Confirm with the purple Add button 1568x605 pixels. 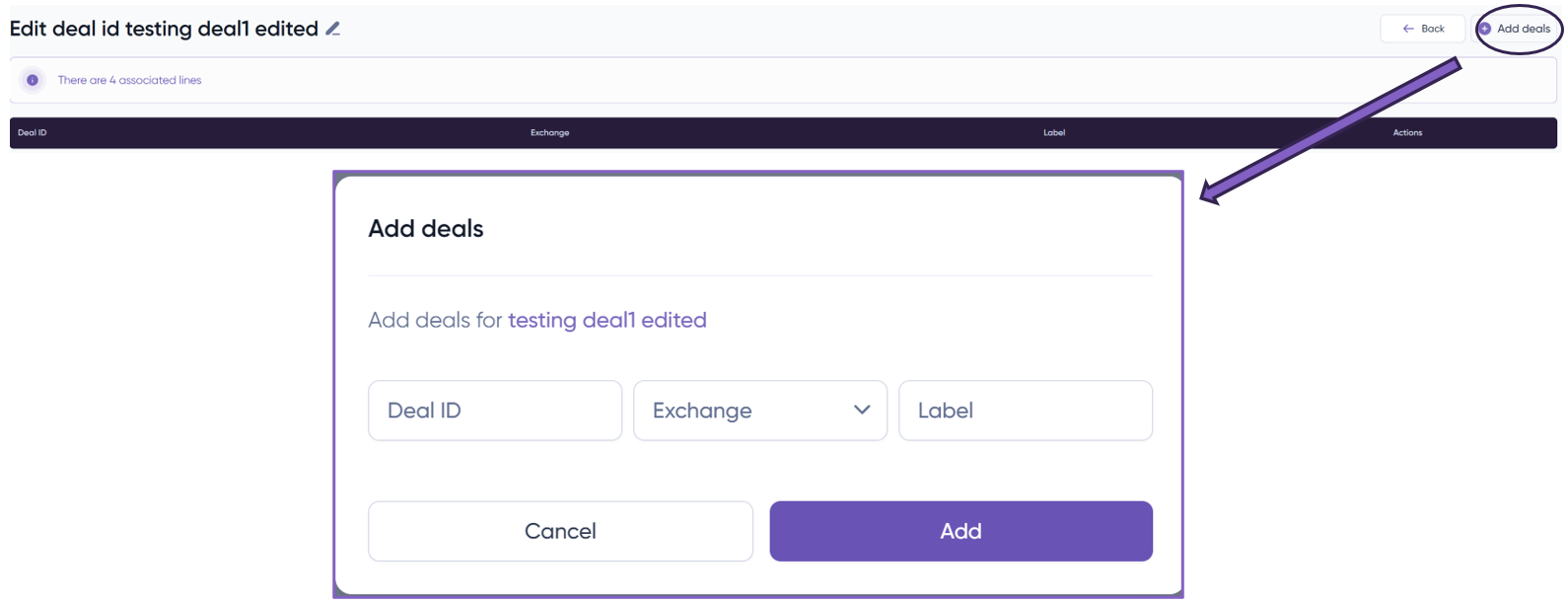961,531
